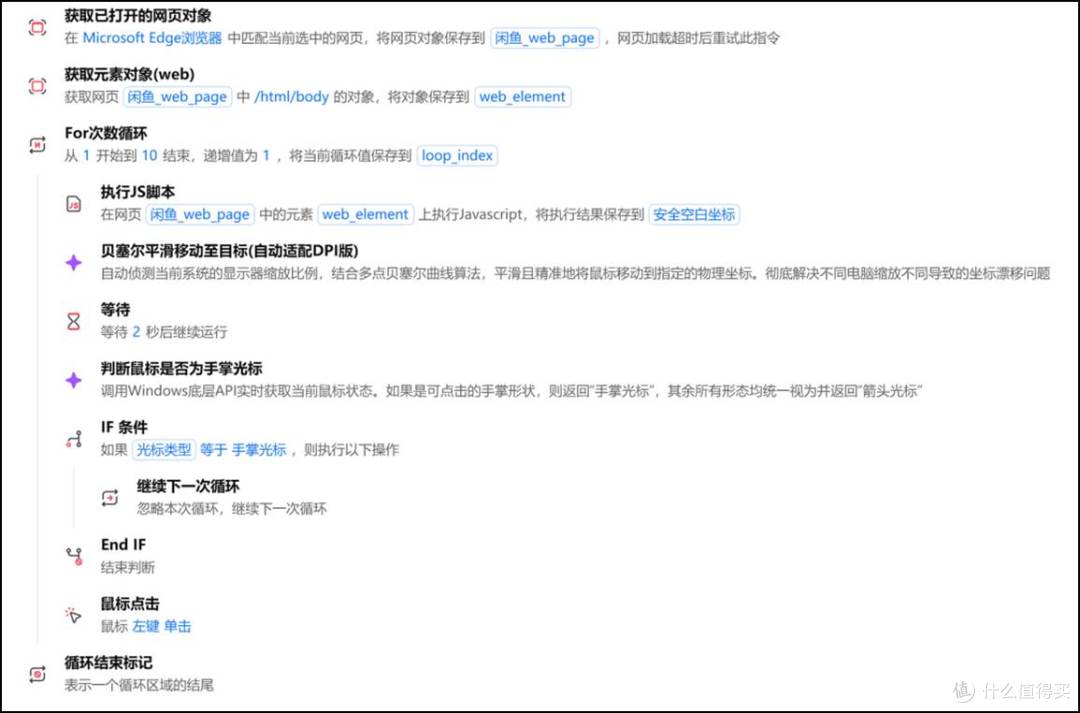The width and height of the screenshot is (1080, 713).
Task: Click the 安全空白坐标 variable tag
Action: (694, 214)
